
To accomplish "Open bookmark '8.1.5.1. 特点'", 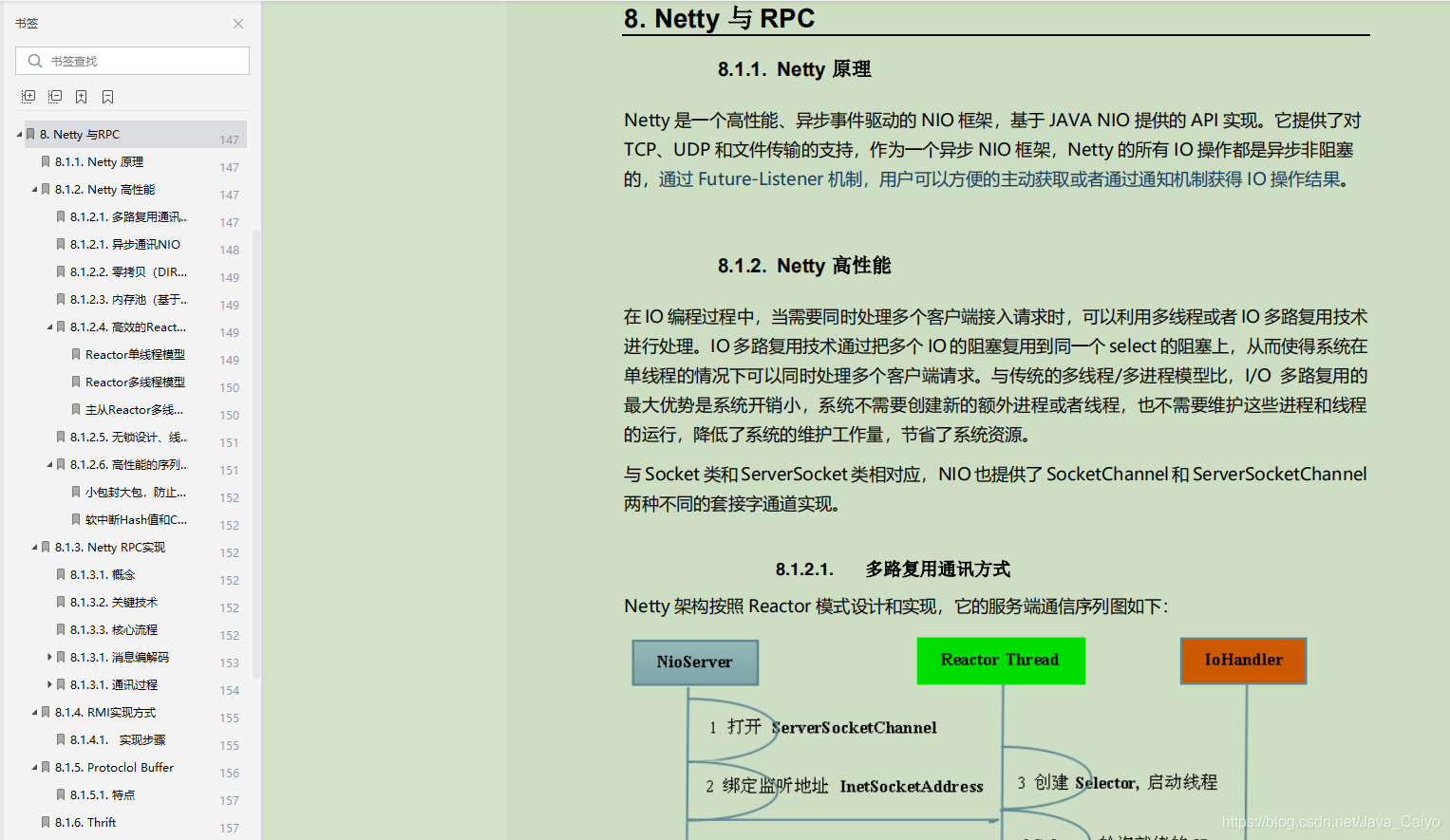I will (103, 795).
